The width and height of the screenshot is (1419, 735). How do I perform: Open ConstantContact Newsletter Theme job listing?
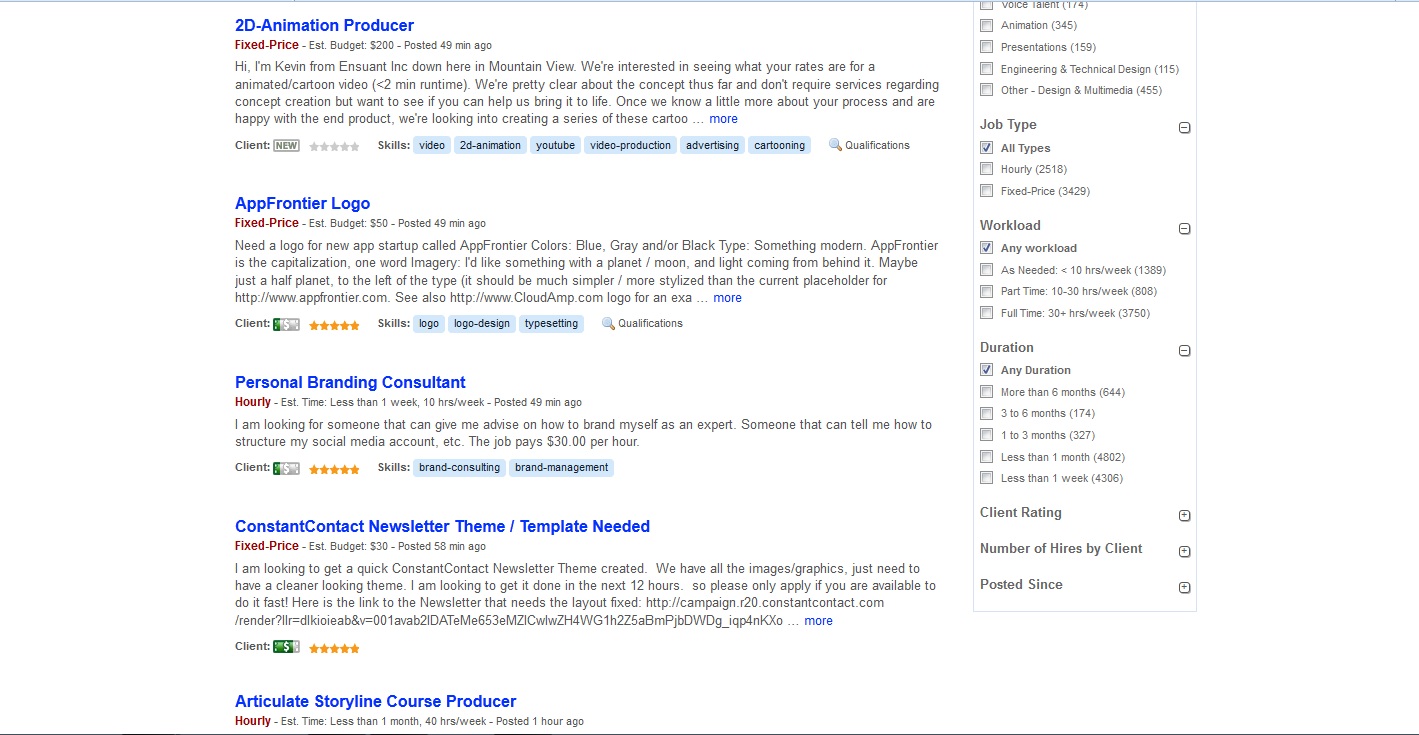pyautogui.click(x=442, y=527)
